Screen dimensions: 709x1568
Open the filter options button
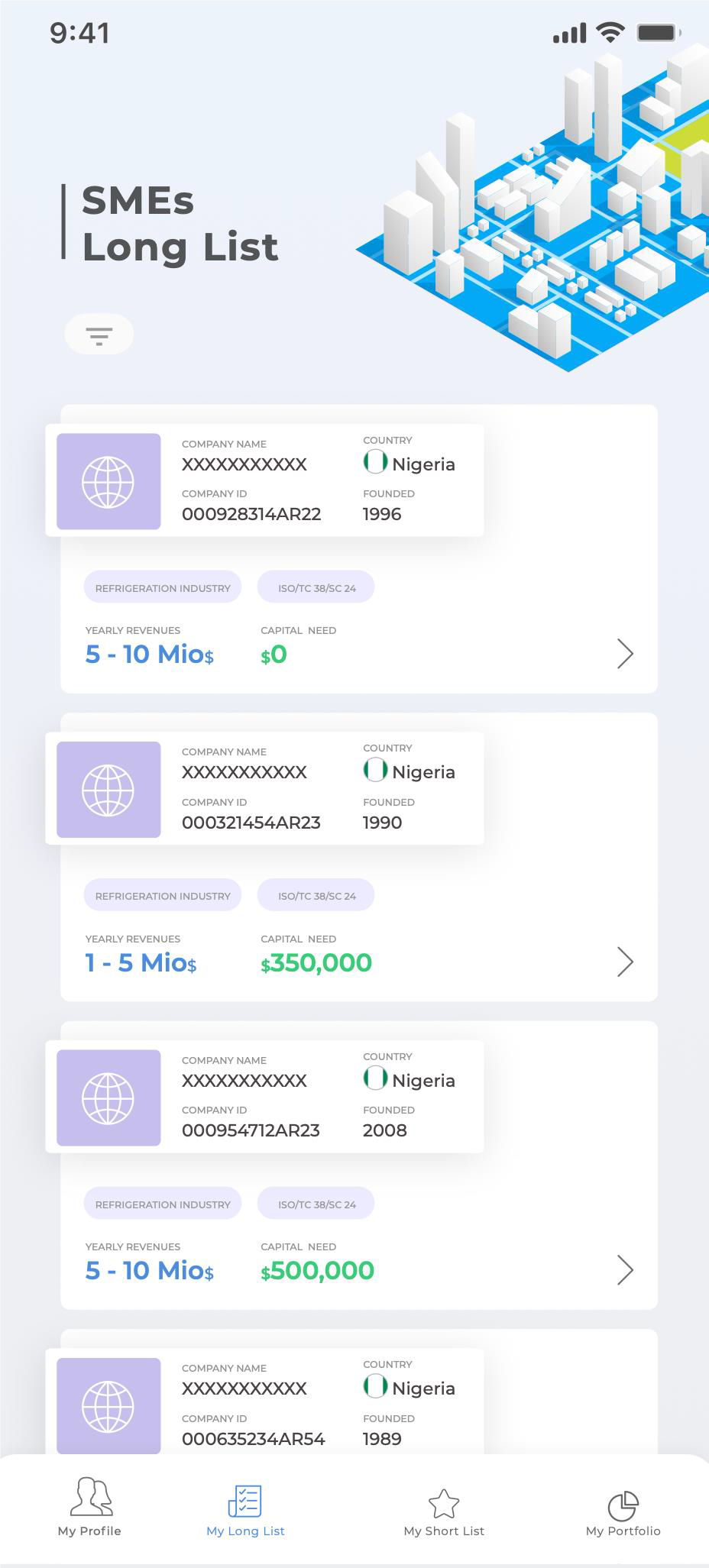click(99, 335)
